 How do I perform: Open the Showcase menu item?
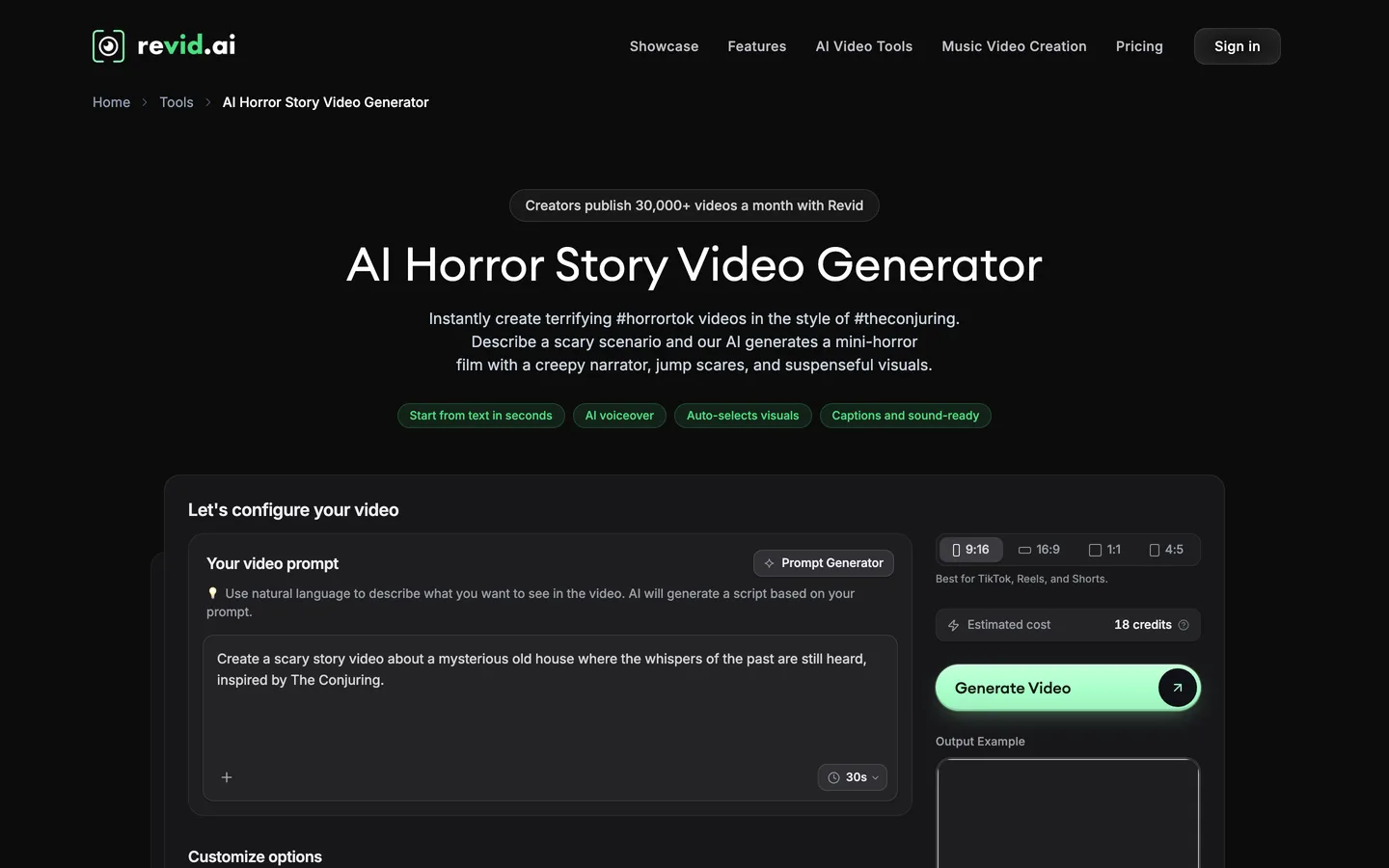tap(664, 46)
